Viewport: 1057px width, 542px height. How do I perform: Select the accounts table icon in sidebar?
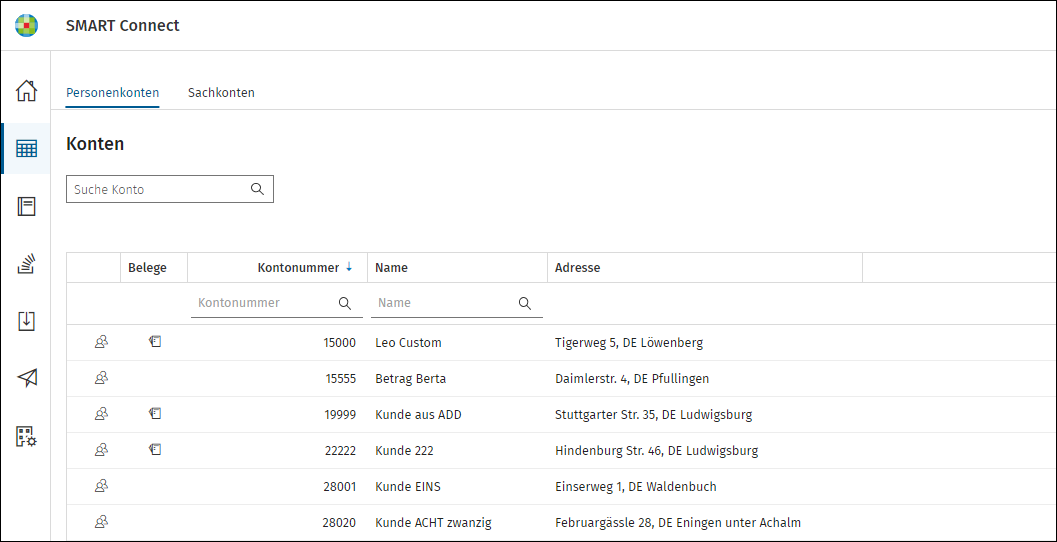tap(26, 148)
